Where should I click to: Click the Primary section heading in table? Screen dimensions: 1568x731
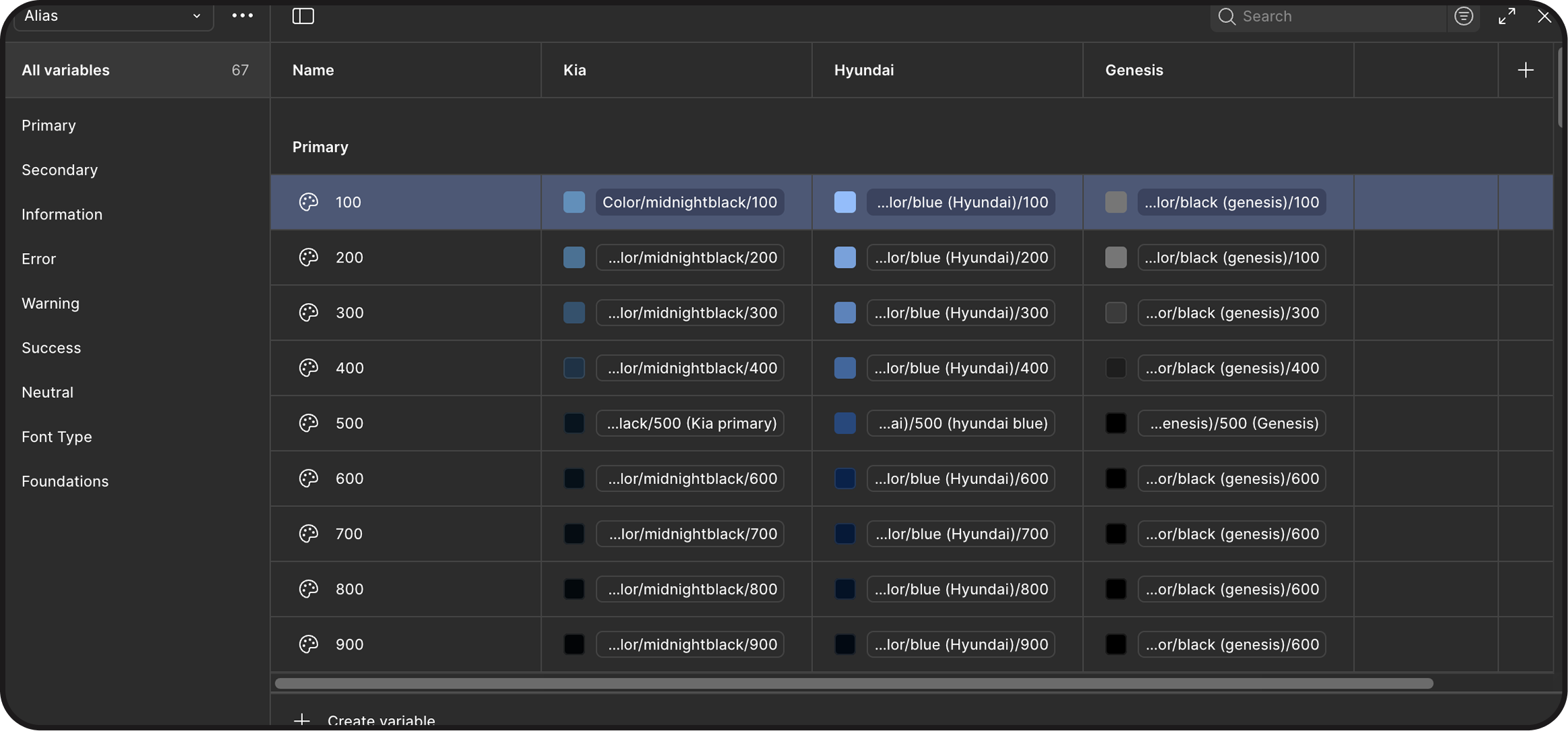tap(320, 147)
